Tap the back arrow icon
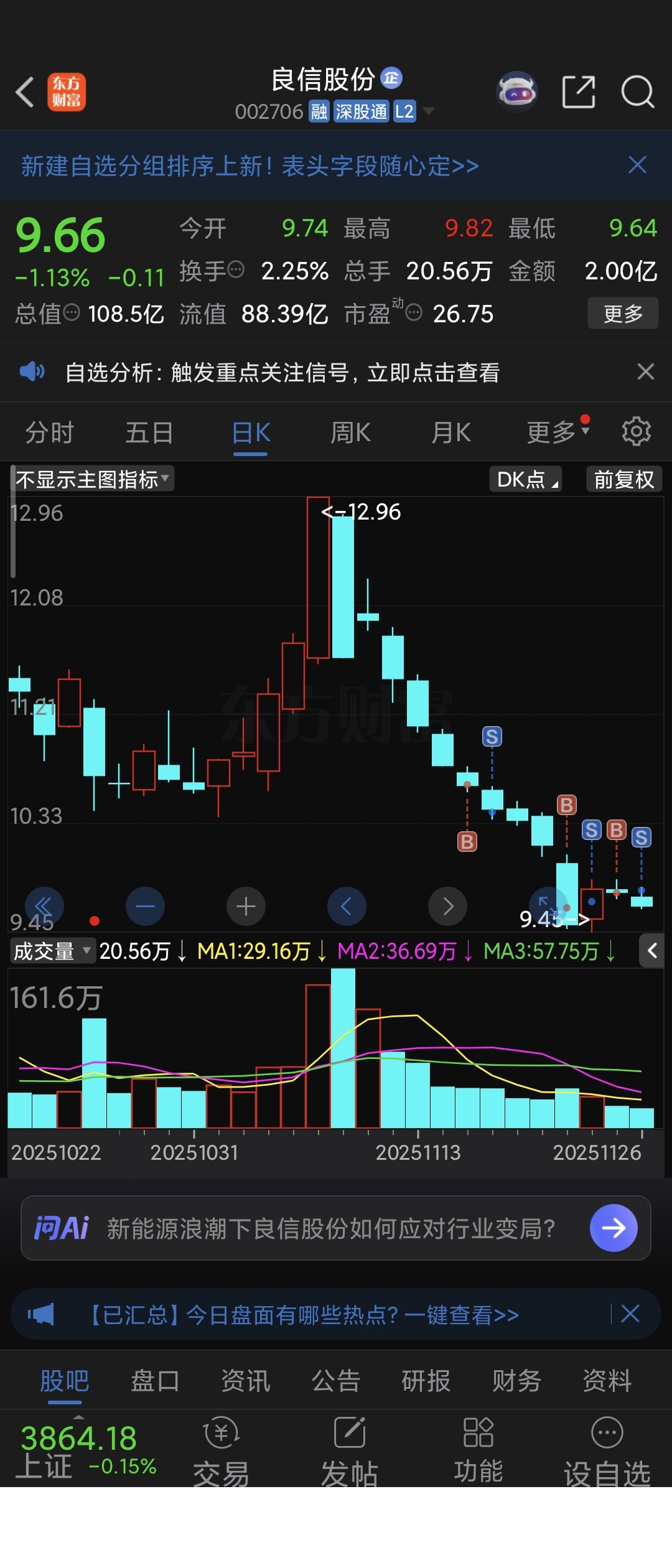Viewport: 672px width, 1568px height. pyautogui.click(x=25, y=92)
